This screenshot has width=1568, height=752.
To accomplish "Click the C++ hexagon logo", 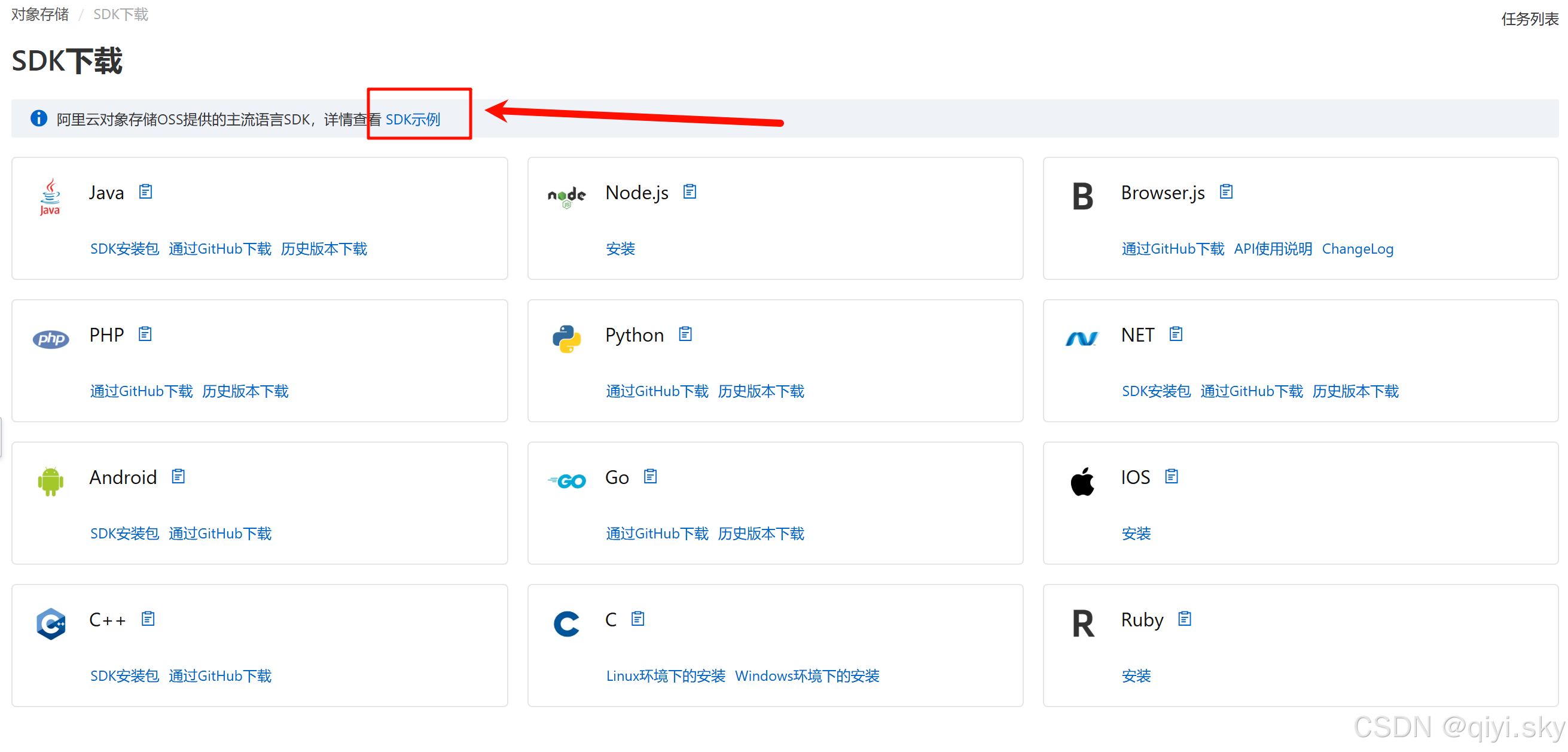I will (x=50, y=623).
